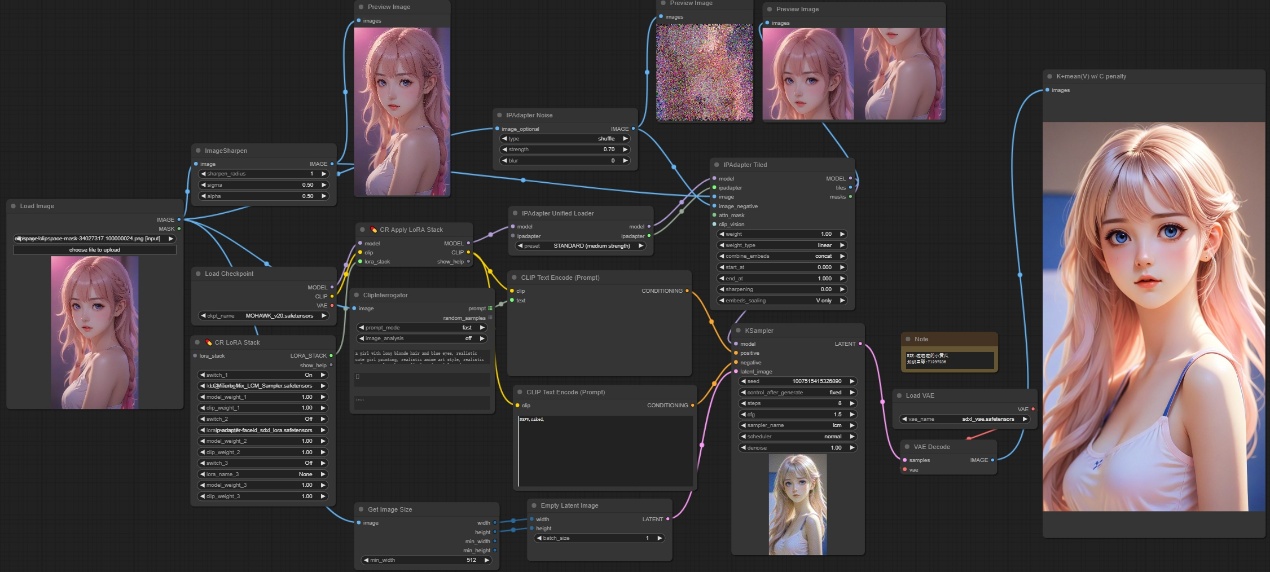This screenshot has height=572, width=1270.
Task: Click the VAE Decode IMAGE output connector
Action: click(992, 460)
